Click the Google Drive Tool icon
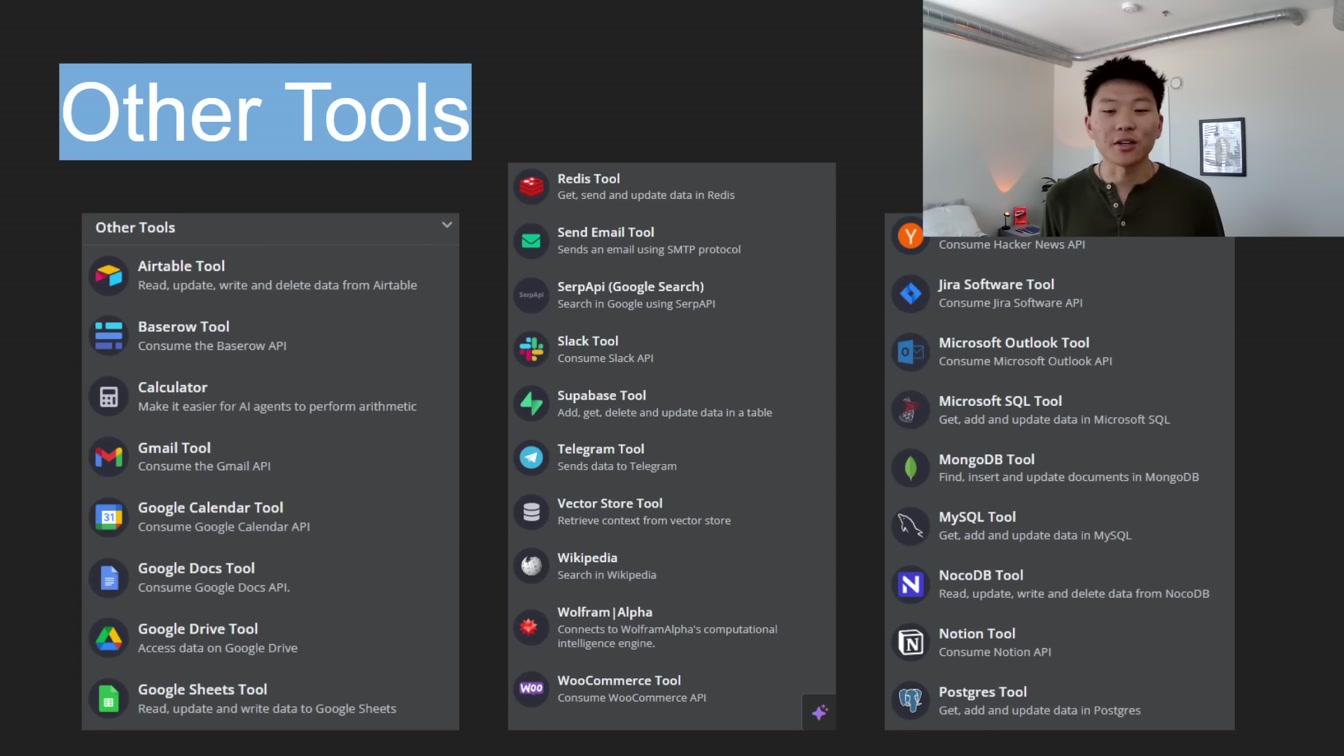Image resolution: width=1344 pixels, height=756 pixels. coord(109,638)
